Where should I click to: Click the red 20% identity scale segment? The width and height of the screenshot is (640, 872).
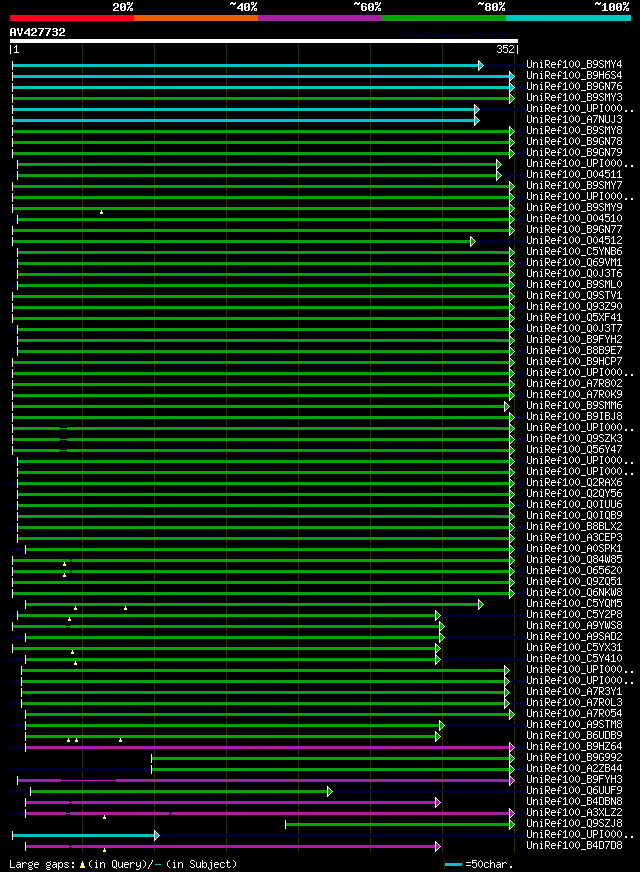[72, 18]
